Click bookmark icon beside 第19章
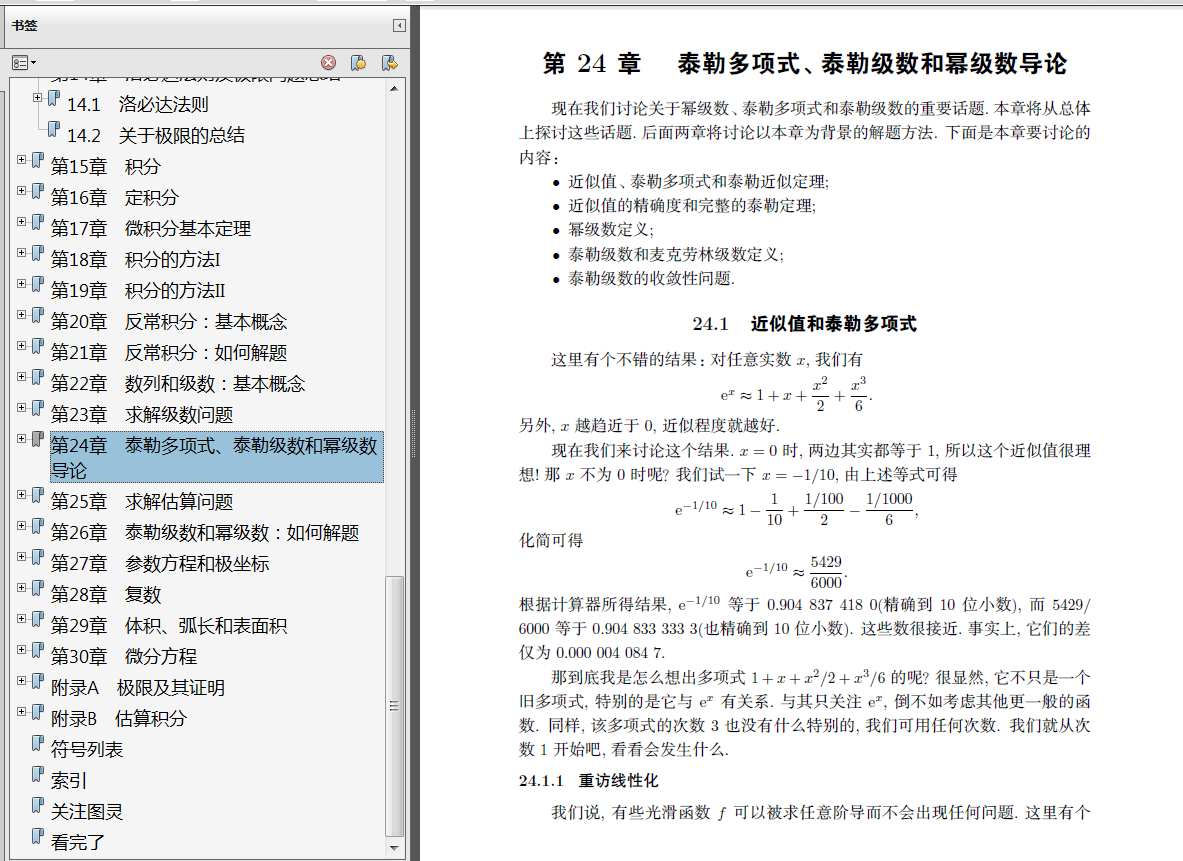1183x861 pixels. [x=38, y=284]
